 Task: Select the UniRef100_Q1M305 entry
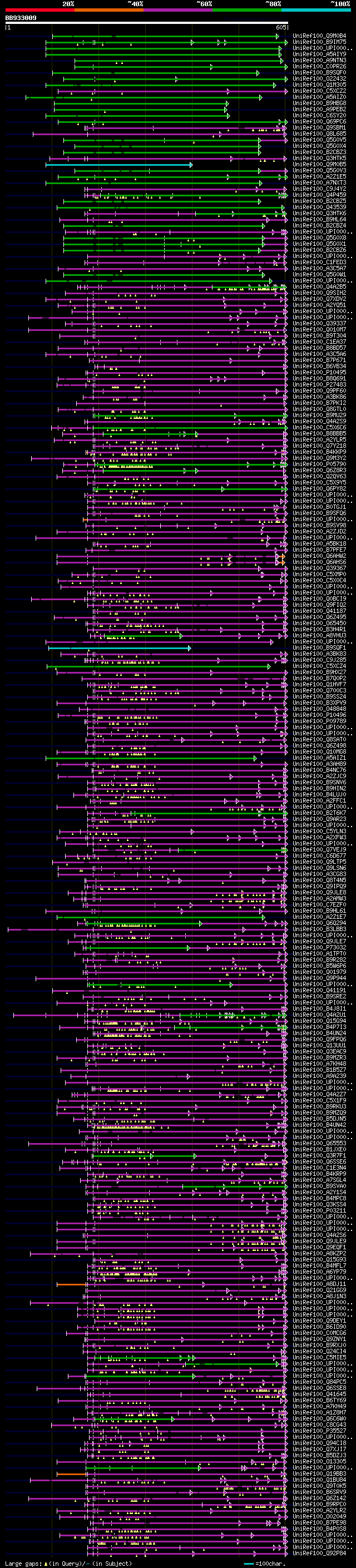[319, 85]
